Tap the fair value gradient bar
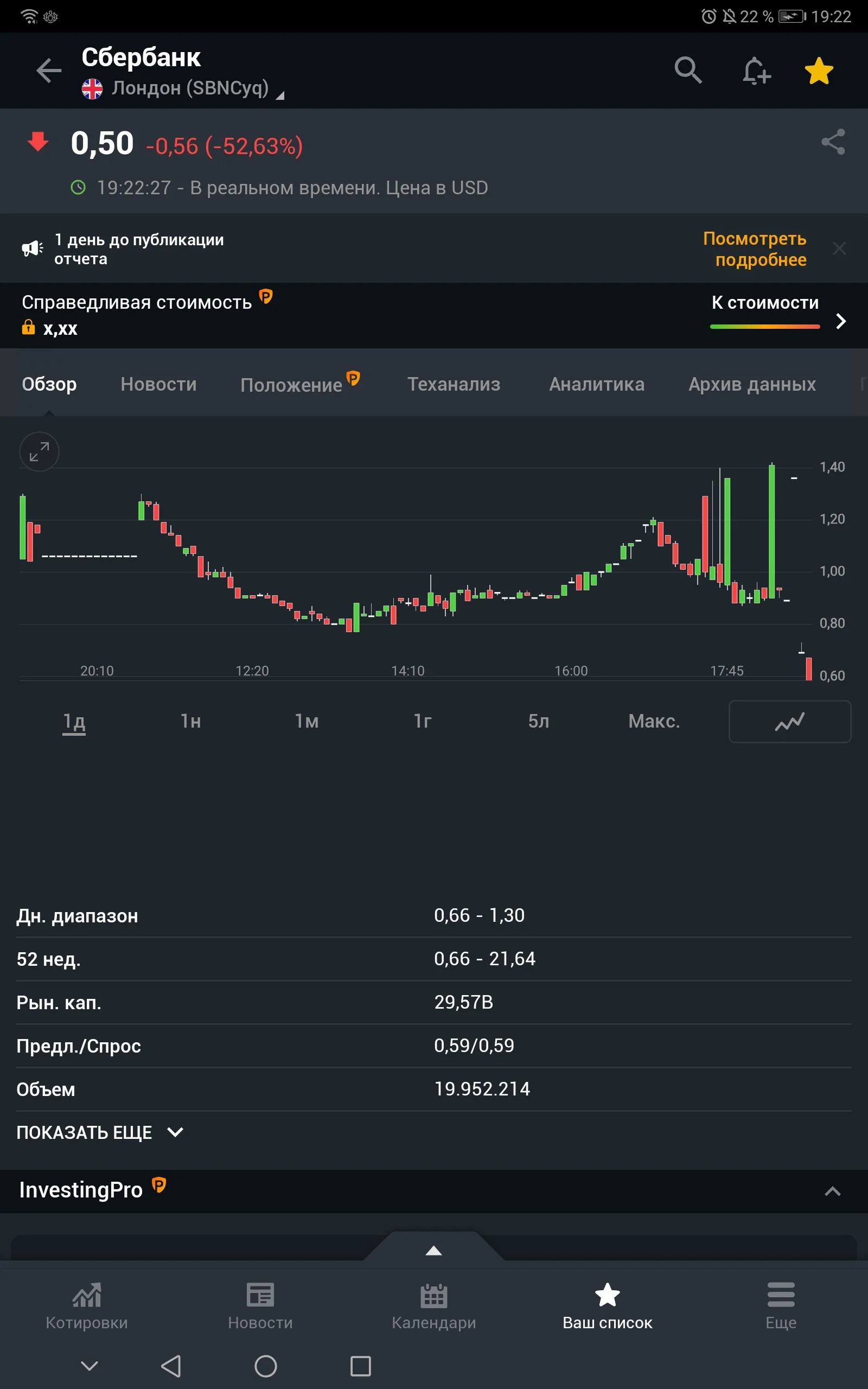Screen dimensions: 868x1389 point(765,327)
